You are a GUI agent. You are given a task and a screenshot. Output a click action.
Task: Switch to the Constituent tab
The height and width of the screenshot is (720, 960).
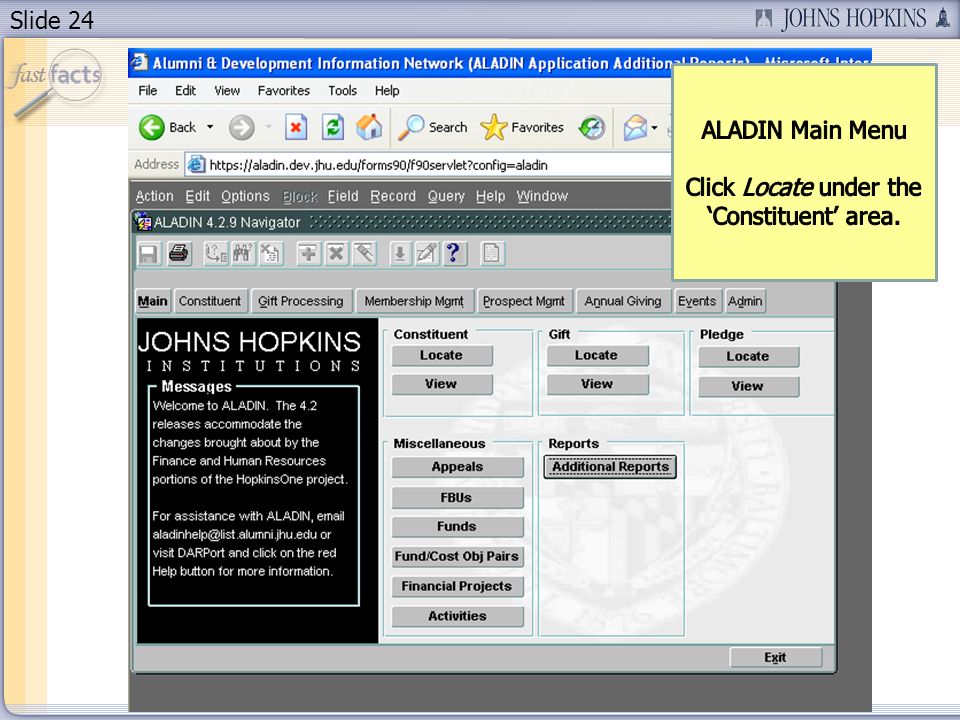pyautogui.click(x=210, y=301)
